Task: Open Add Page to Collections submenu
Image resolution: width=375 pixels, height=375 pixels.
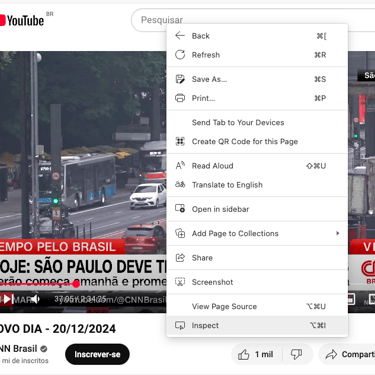Action: 257,233
